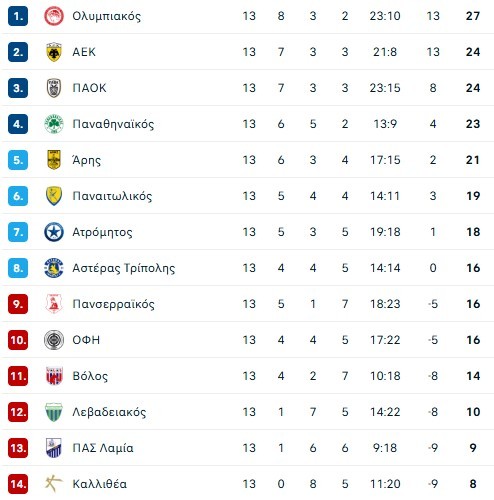494x500 pixels.
Task: Click the Πανσερραϊκός red logo
Action: tap(54, 304)
